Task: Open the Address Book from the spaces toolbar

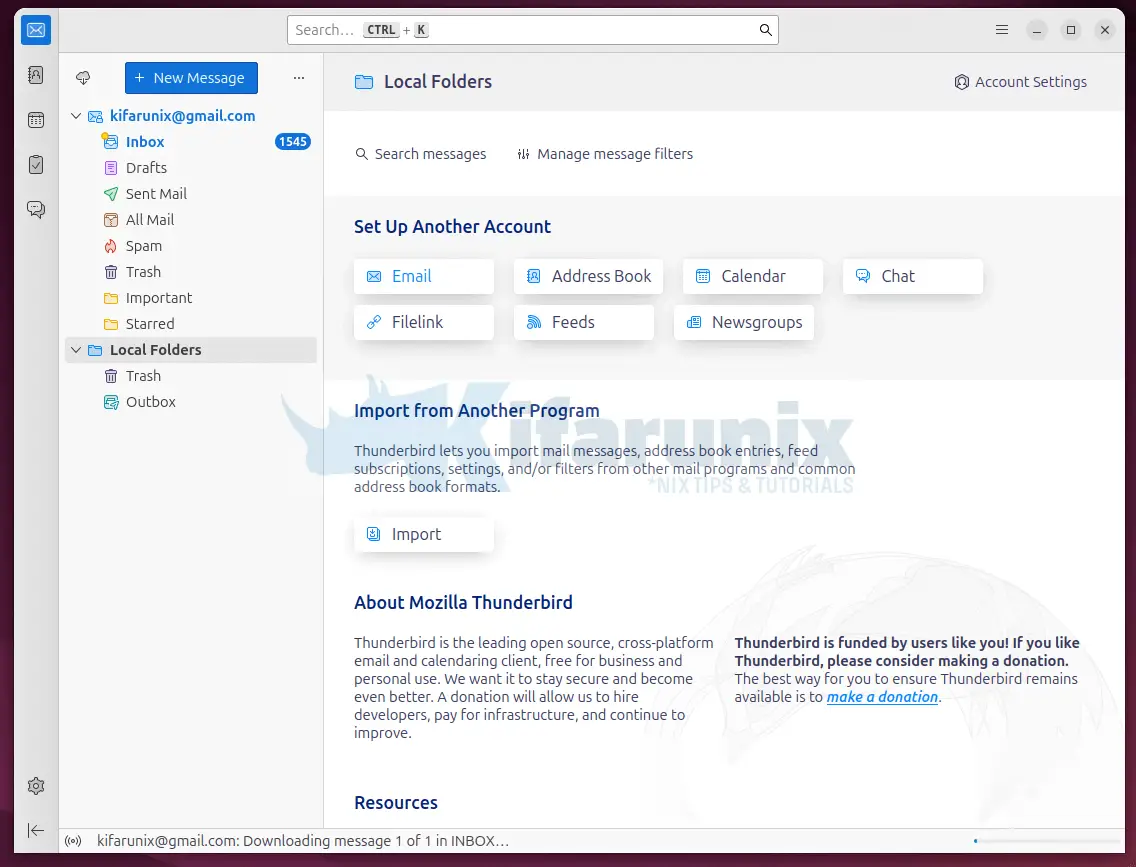Action: point(36,75)
